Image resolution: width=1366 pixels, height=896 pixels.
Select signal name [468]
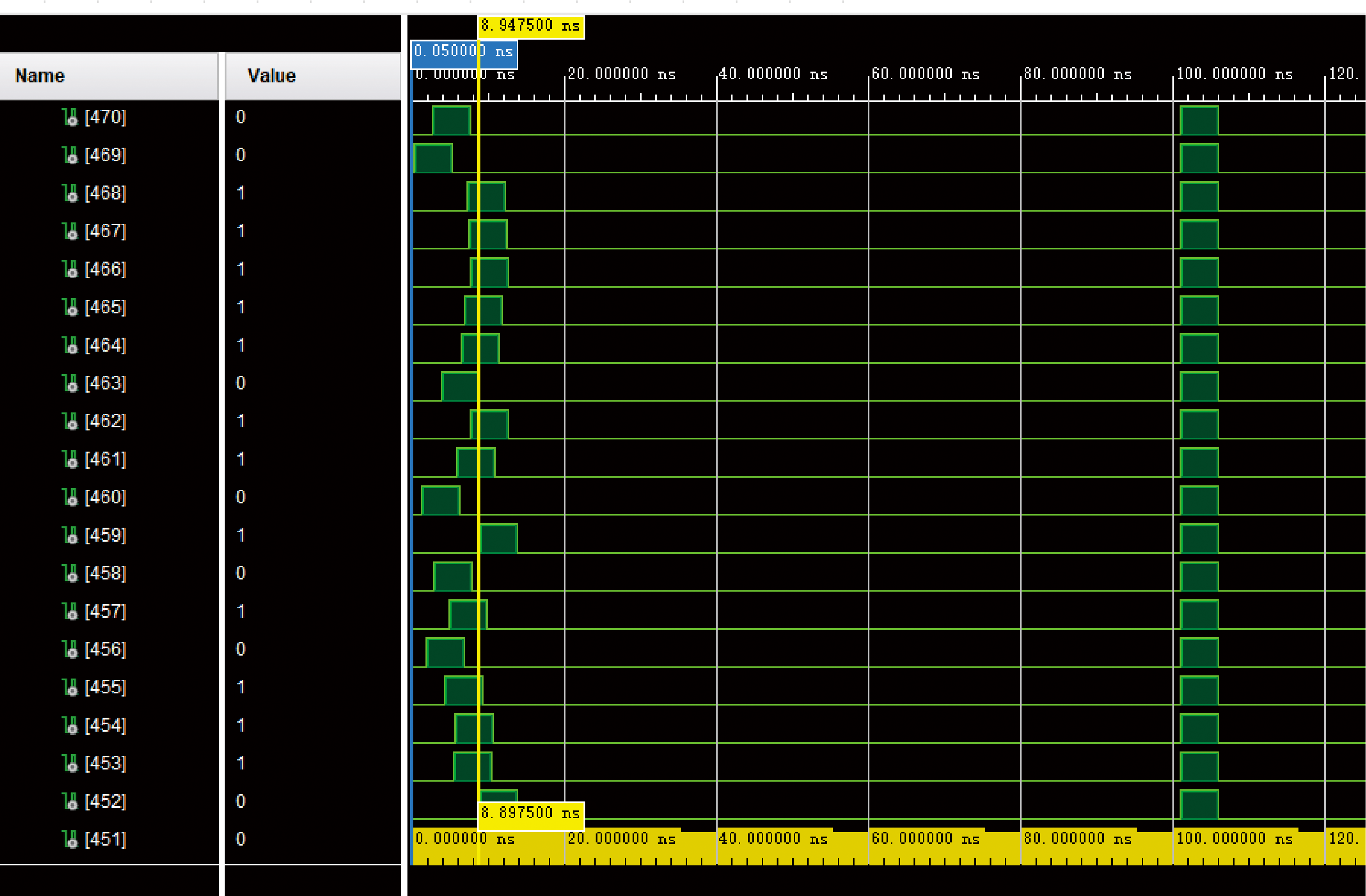coord(106,193)
